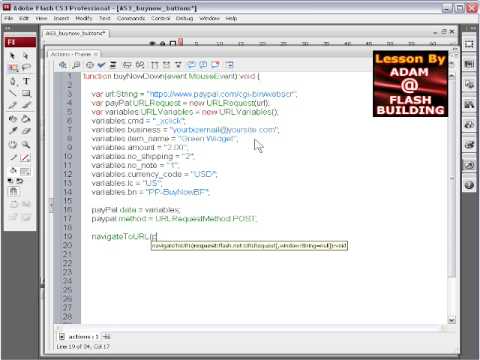Click the Find icon in Actions toolbar
This screenshot has width=480, height=360.
tap(76, 65)
